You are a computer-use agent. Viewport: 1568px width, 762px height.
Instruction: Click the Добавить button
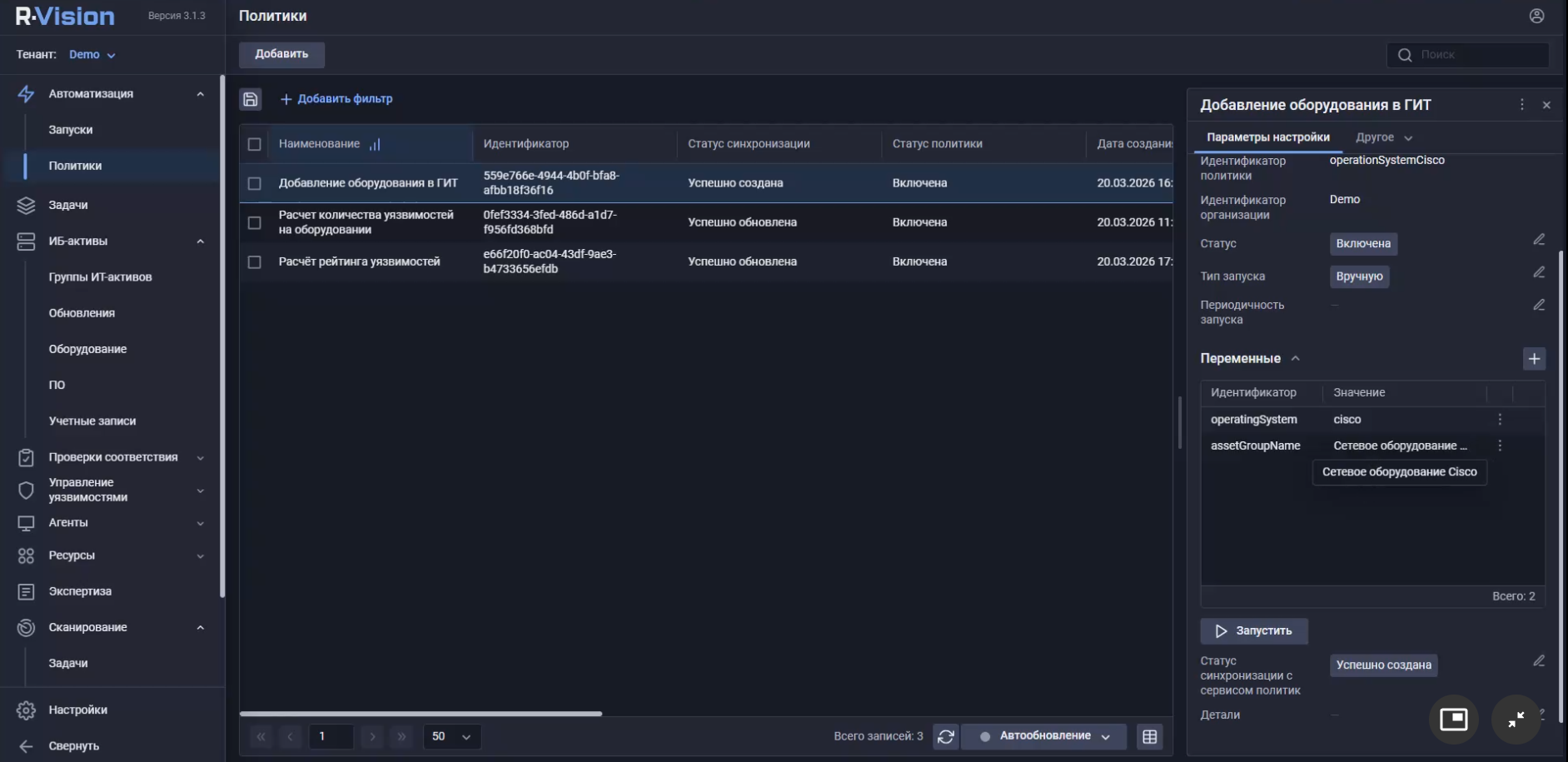(281, 54)
